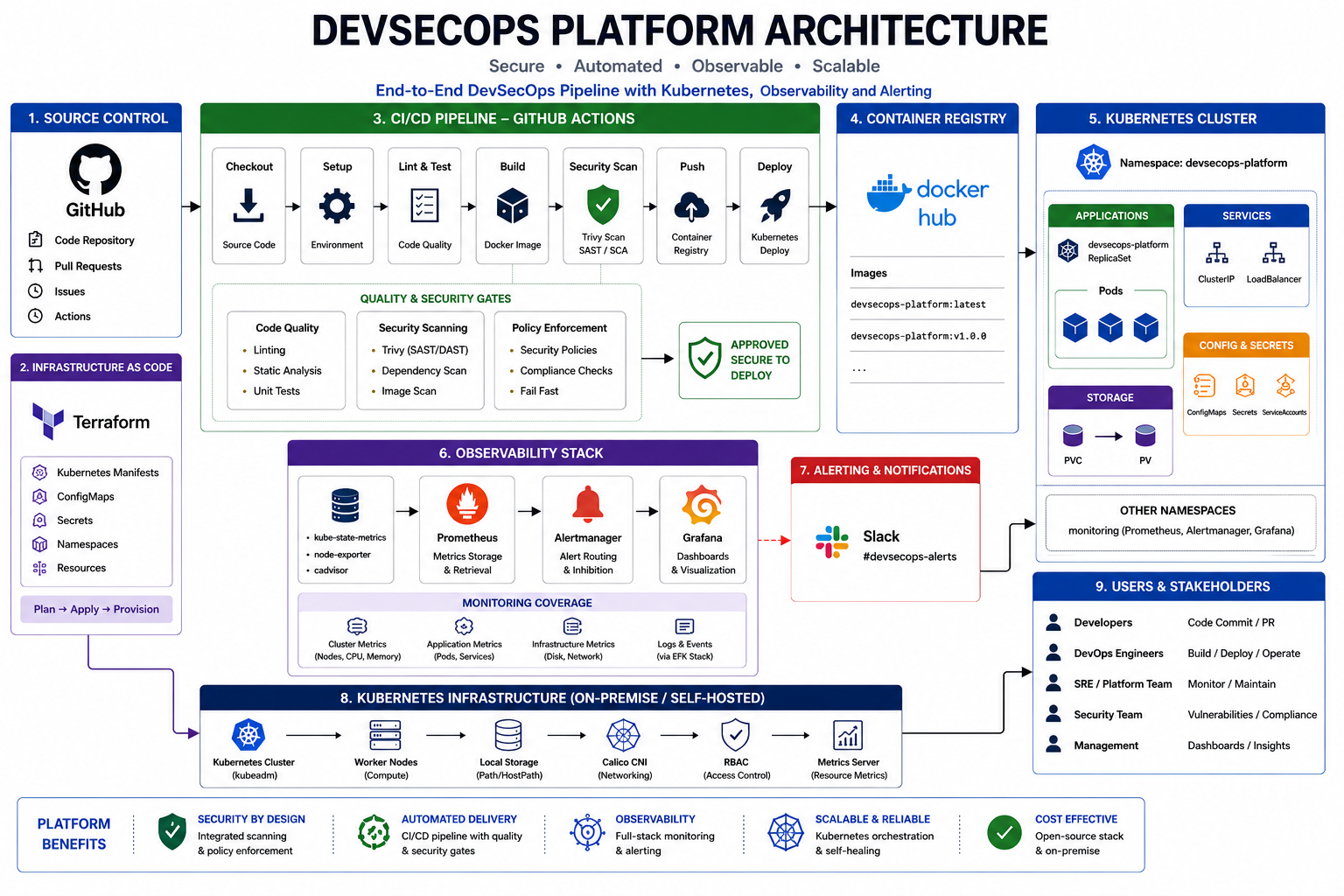Click the MONITORING COVERAGE heading
The height and width of the screenshot is (896, 1344).
pos(527,603)
